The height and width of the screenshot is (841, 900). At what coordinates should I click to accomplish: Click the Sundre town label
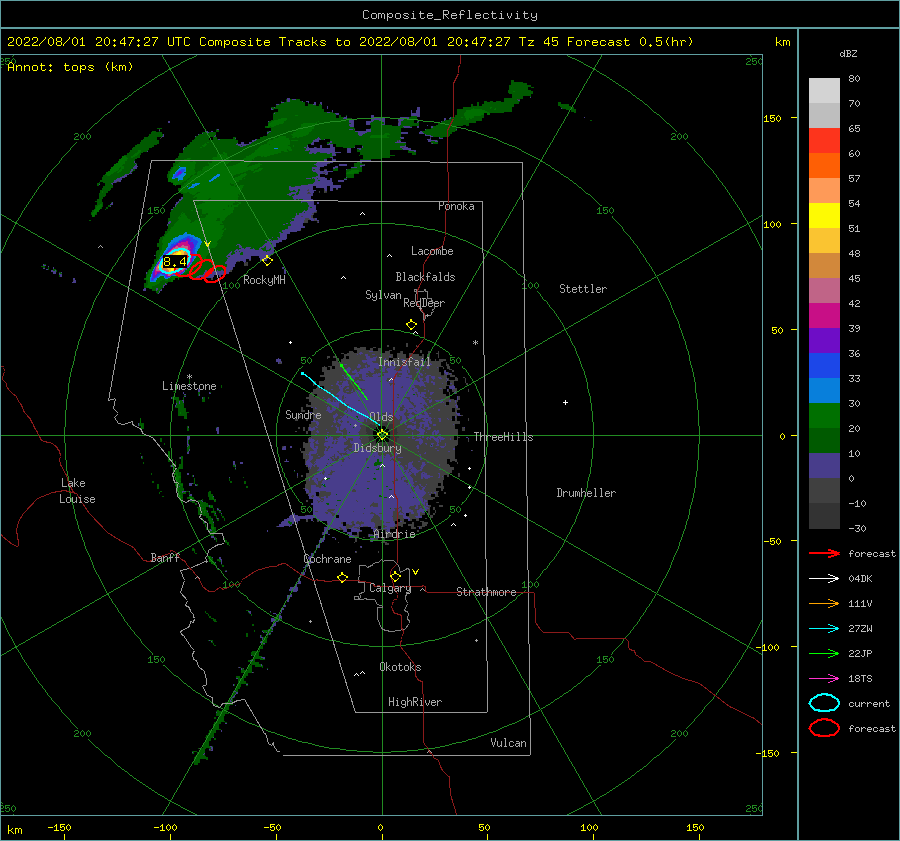point(303,414)
